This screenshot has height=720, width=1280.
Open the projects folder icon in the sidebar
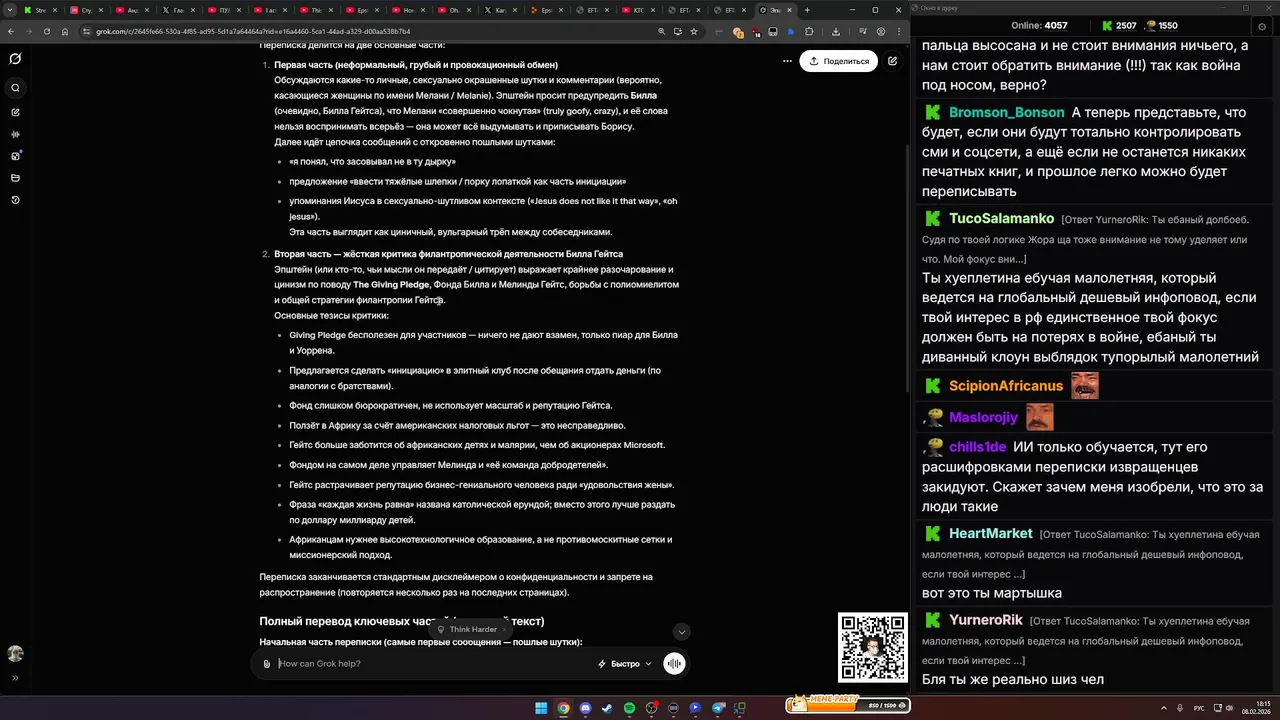click(15, 178)
